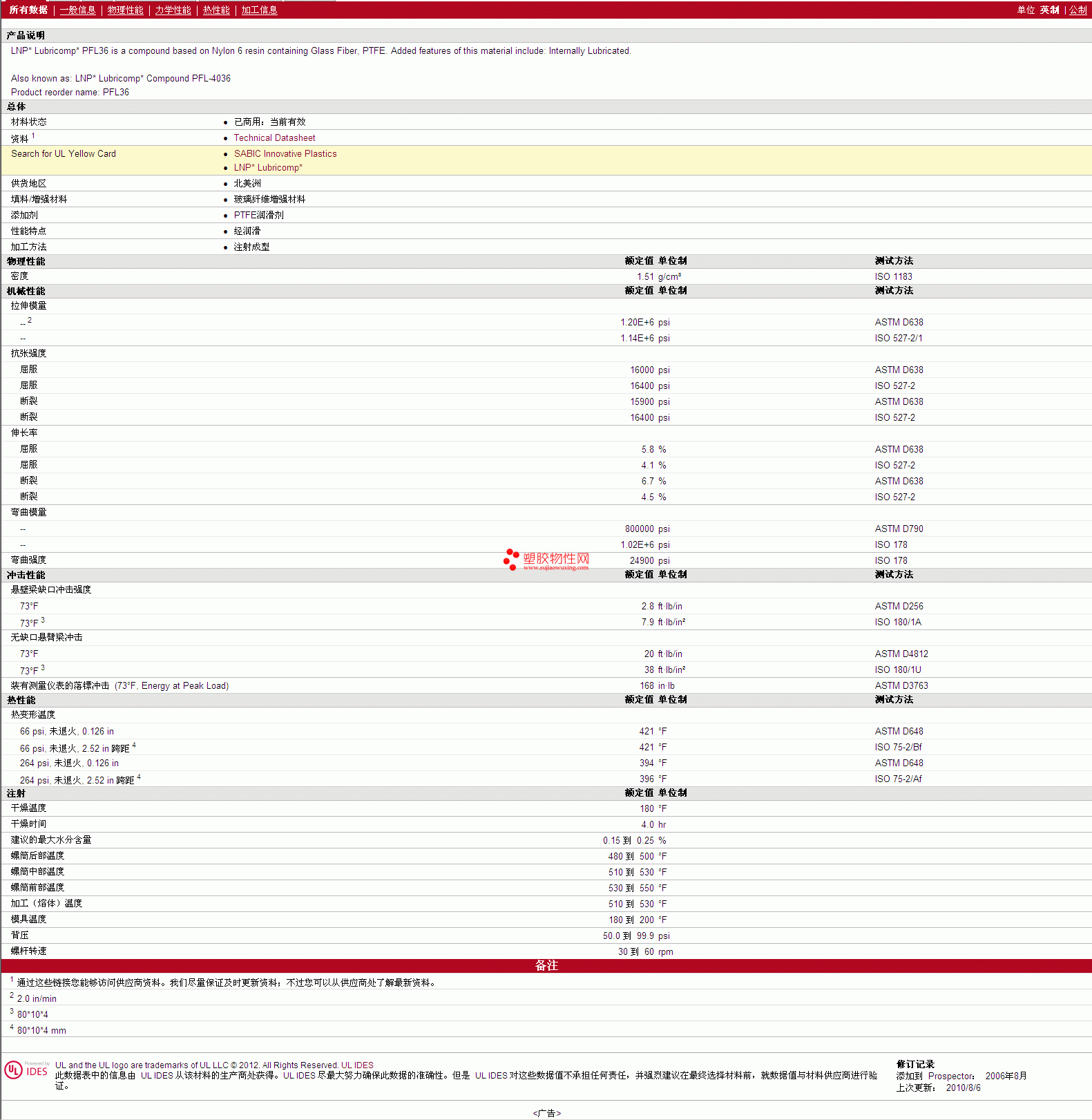Click the 394 °F deflection value
The width and height of the screenshot is (1092, 1120).
coord(653,763)
